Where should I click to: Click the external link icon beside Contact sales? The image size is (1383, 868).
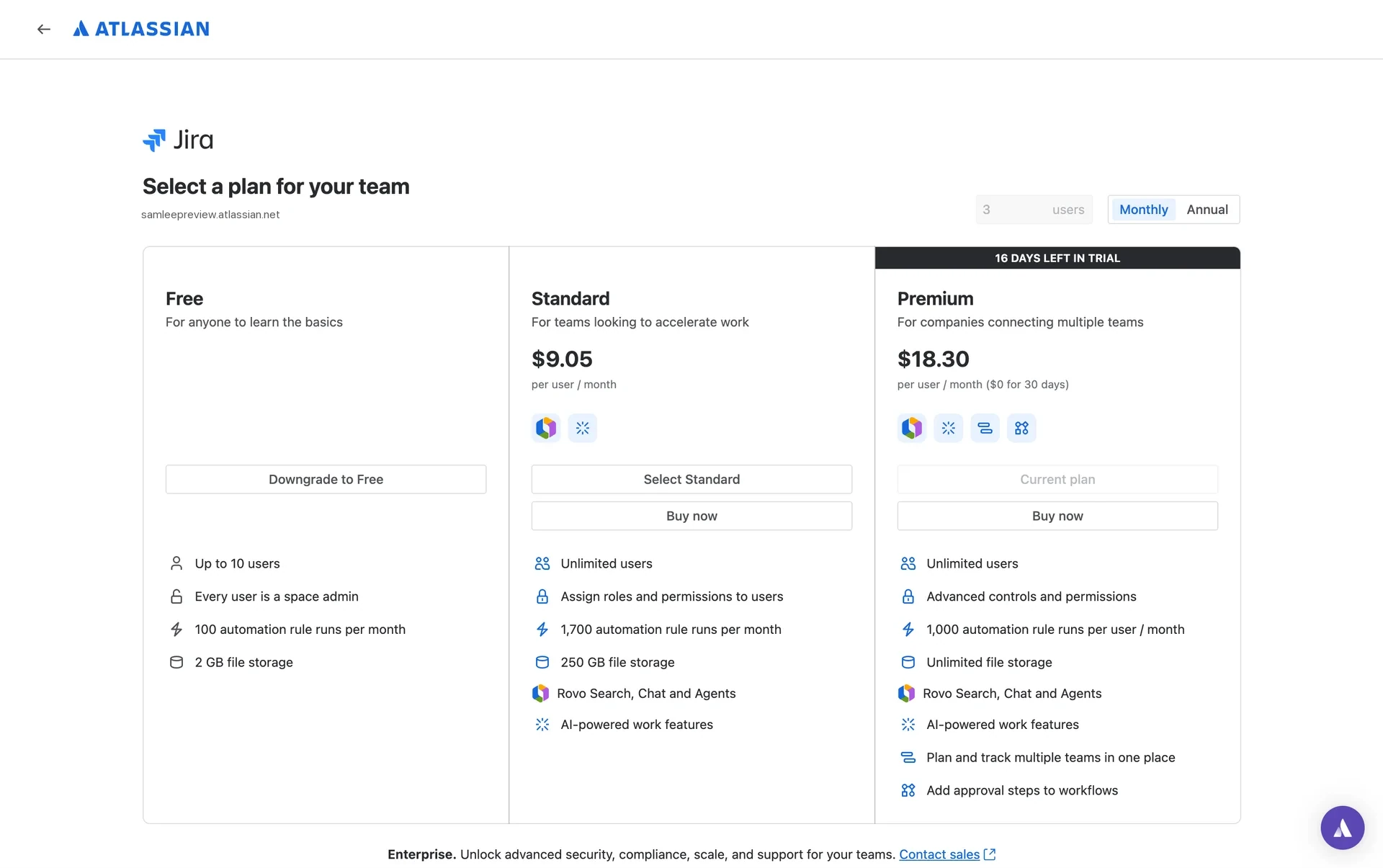[990, 854]
